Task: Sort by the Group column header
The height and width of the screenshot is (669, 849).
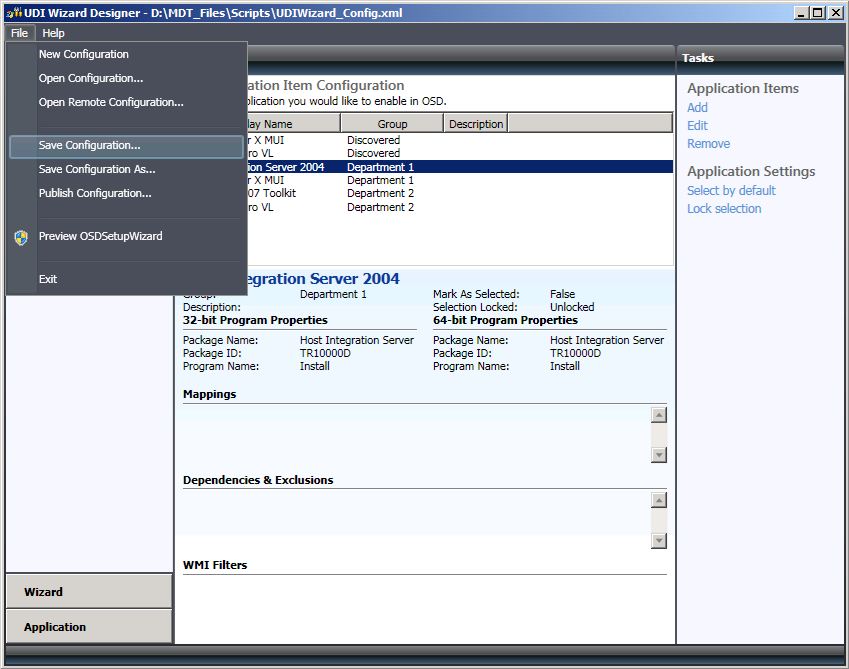Action: tap(392, 124)
